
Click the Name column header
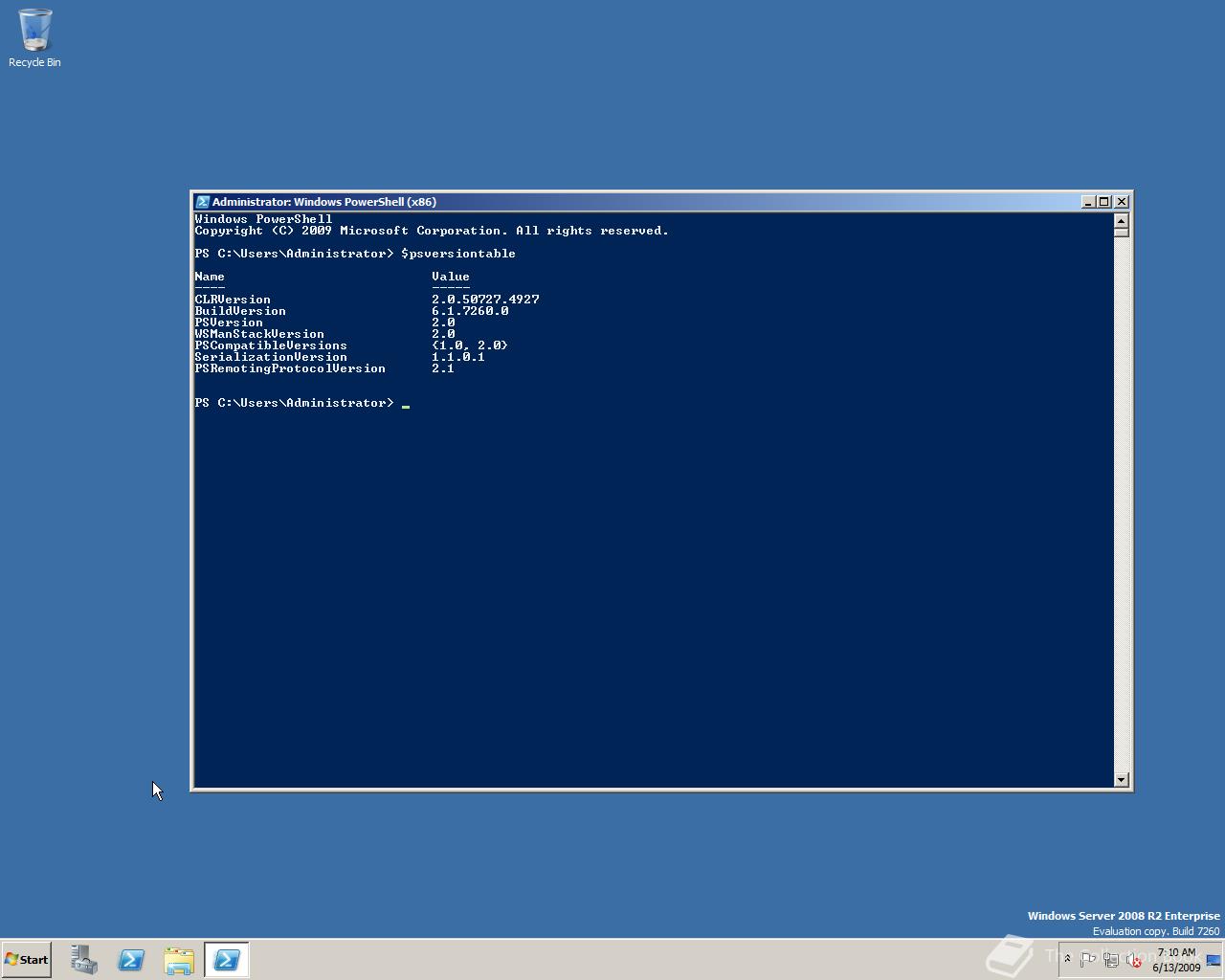click(x=210, y=277)
